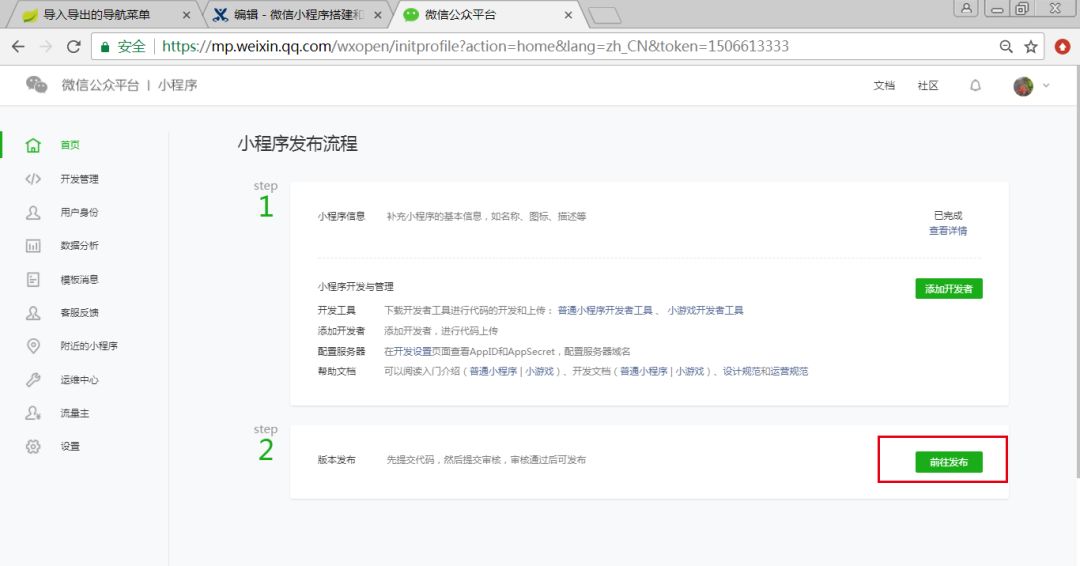Expand the account dropdown arrow

click(1046, 85)
